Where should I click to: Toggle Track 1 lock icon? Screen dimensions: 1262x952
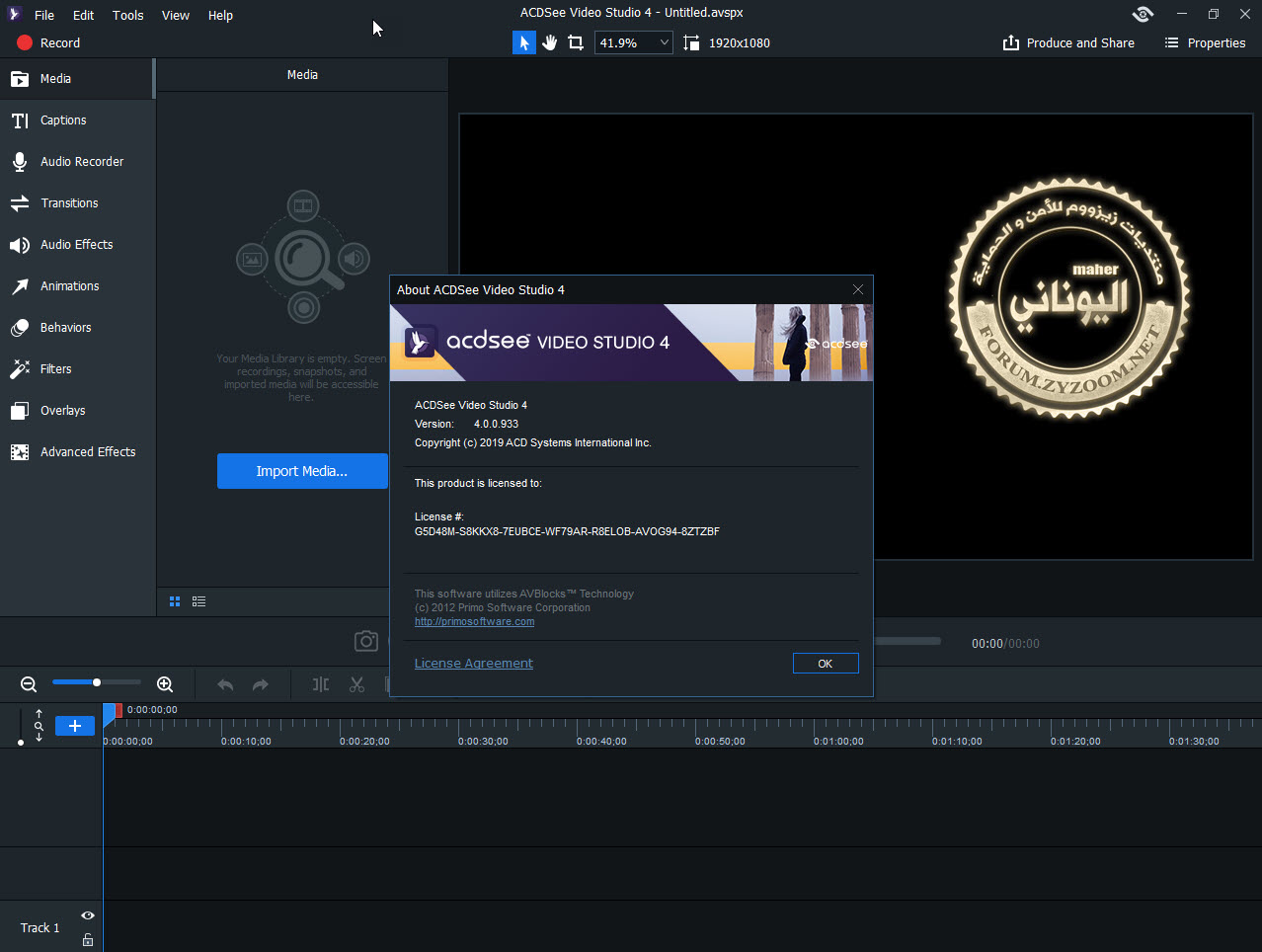pyautogui.click(x=88, y=939)
